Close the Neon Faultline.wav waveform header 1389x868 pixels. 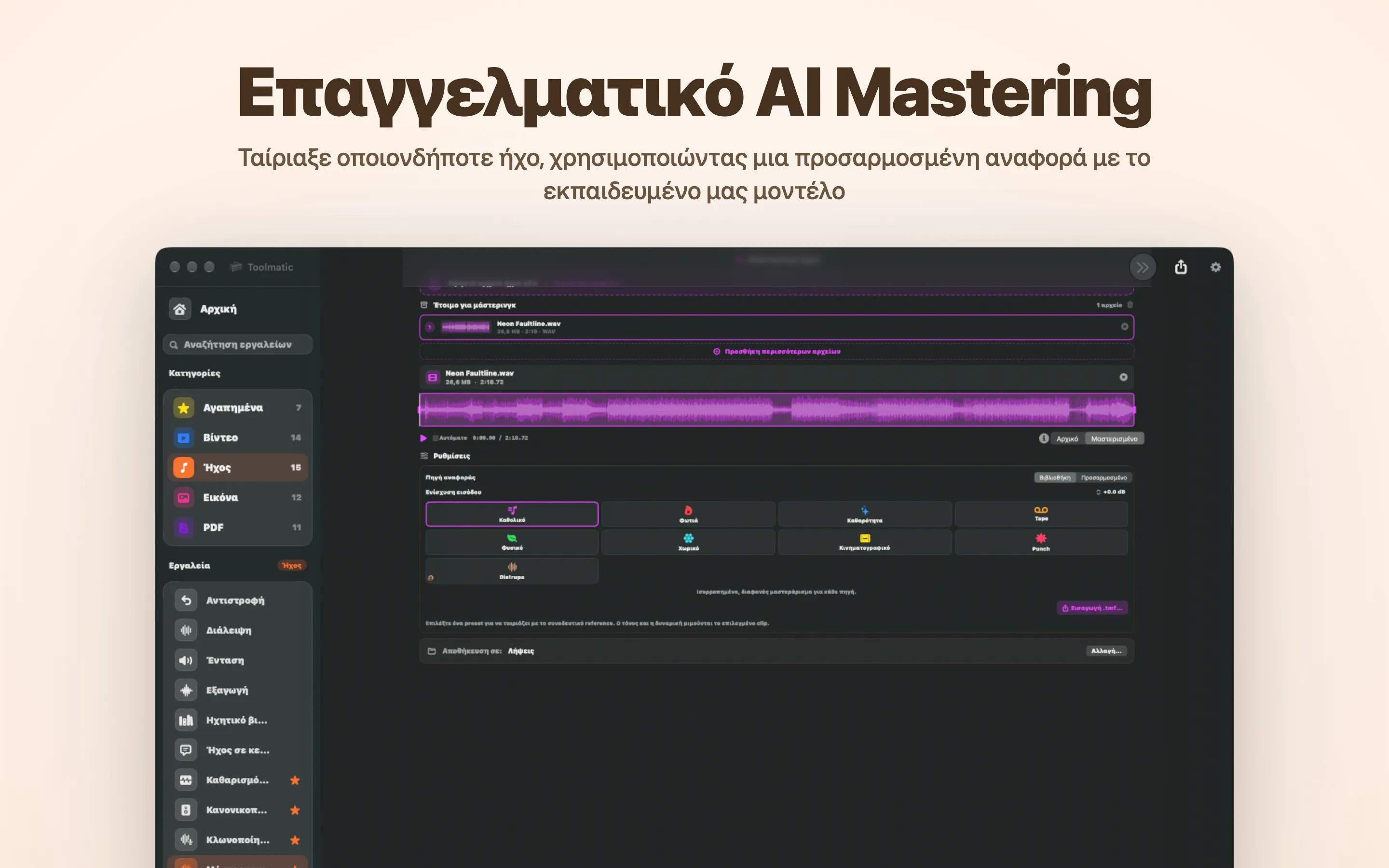click(1123, 377)
